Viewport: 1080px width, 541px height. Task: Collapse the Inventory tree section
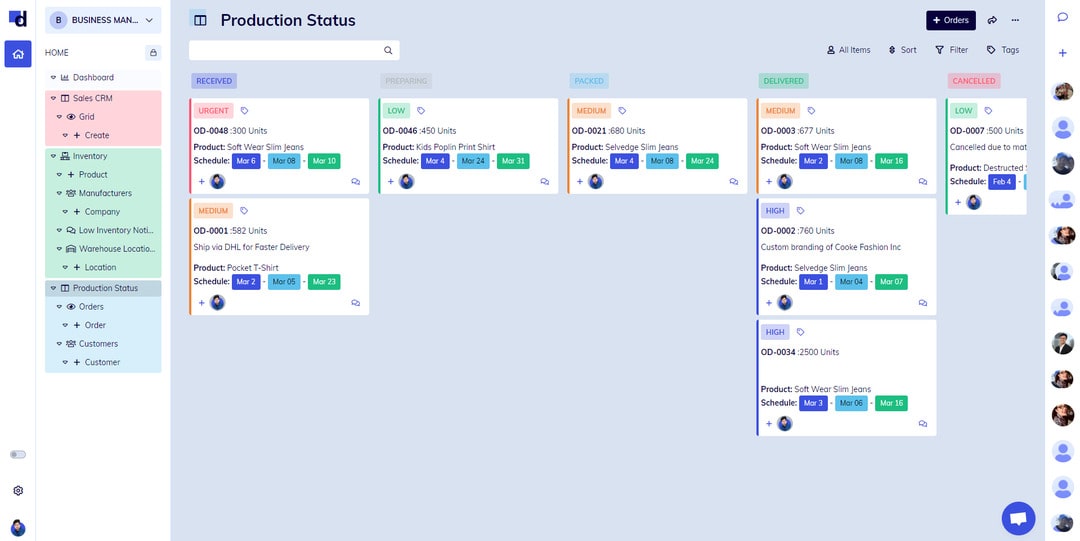click(53, 156)
